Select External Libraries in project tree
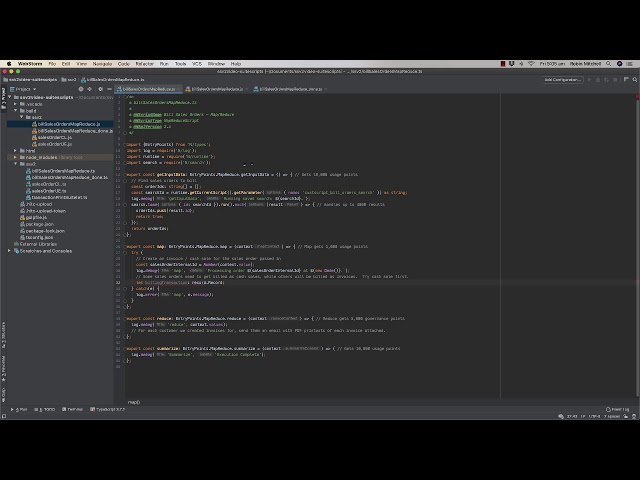 35,244
